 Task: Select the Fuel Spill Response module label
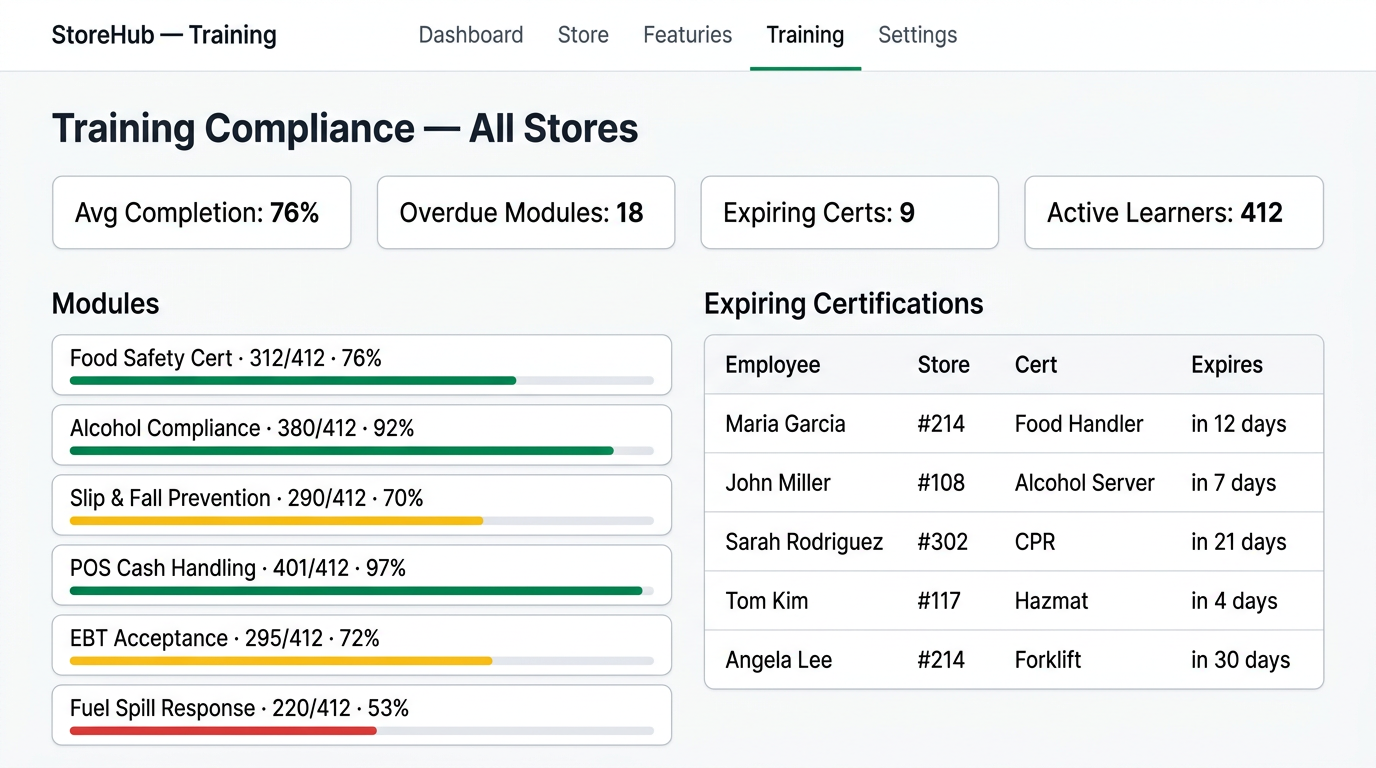tap(240, 708)
